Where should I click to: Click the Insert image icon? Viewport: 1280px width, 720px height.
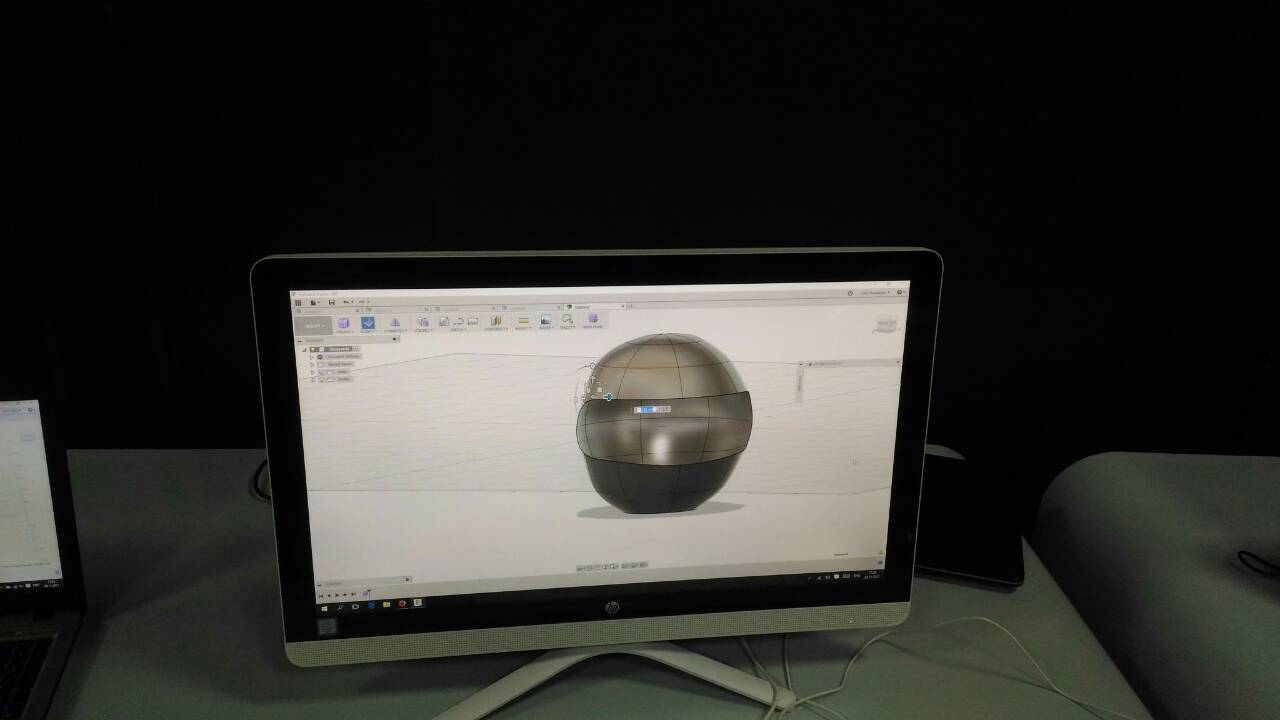[546, 320]
